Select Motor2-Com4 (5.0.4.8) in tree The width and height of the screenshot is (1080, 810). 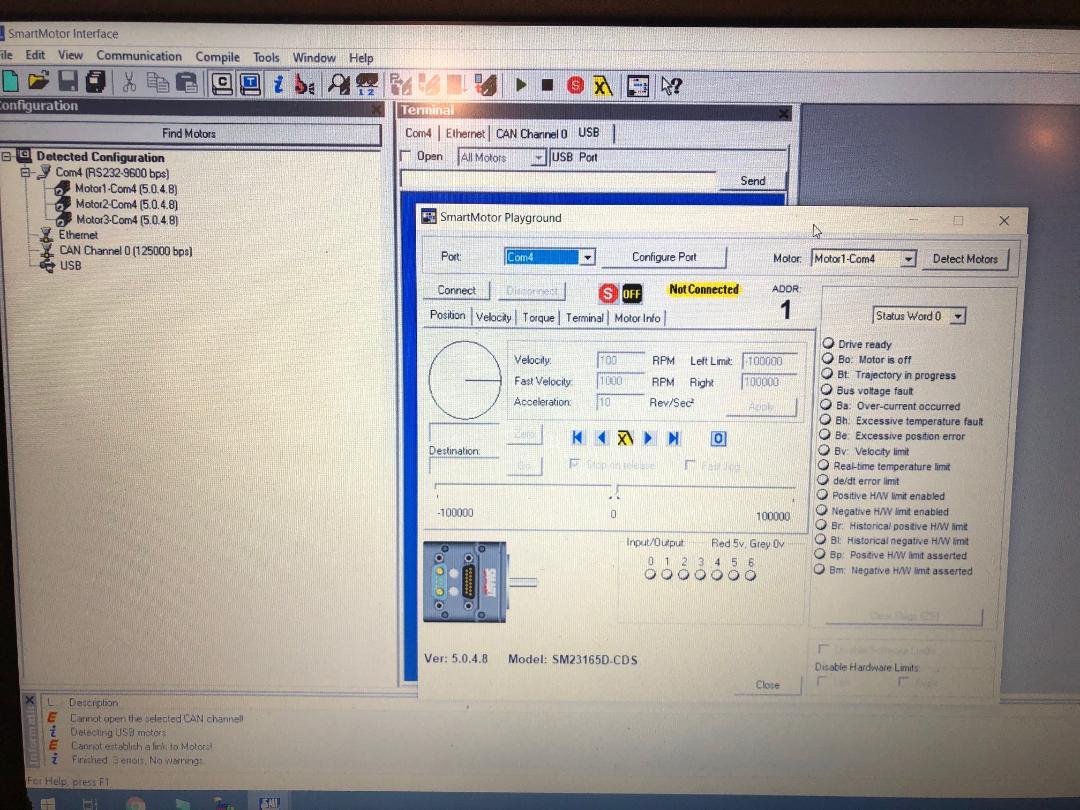click(x=126, y=204)
